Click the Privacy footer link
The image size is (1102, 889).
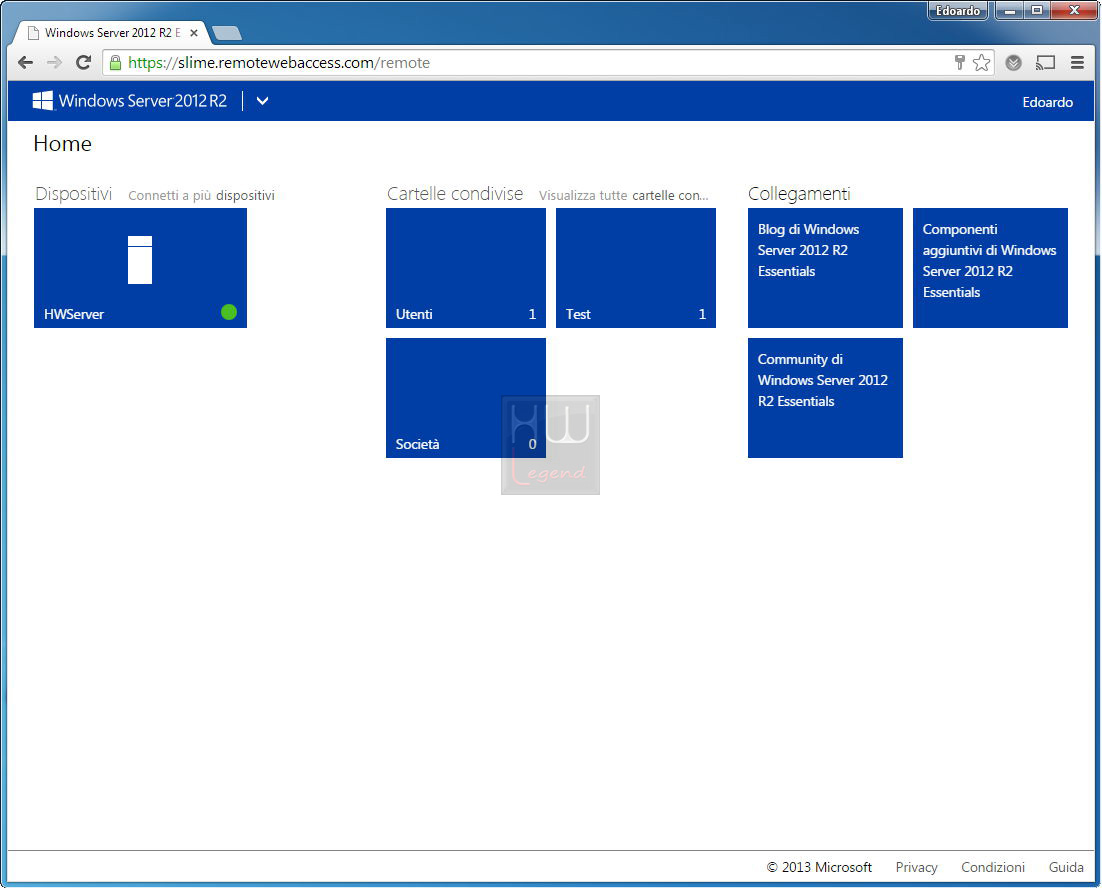[916, 867]
